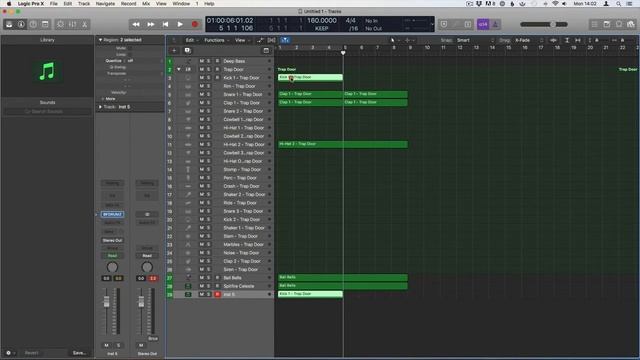Click the Spitfire Celeste track icon
640x360 pixels.
pos(188,286)
